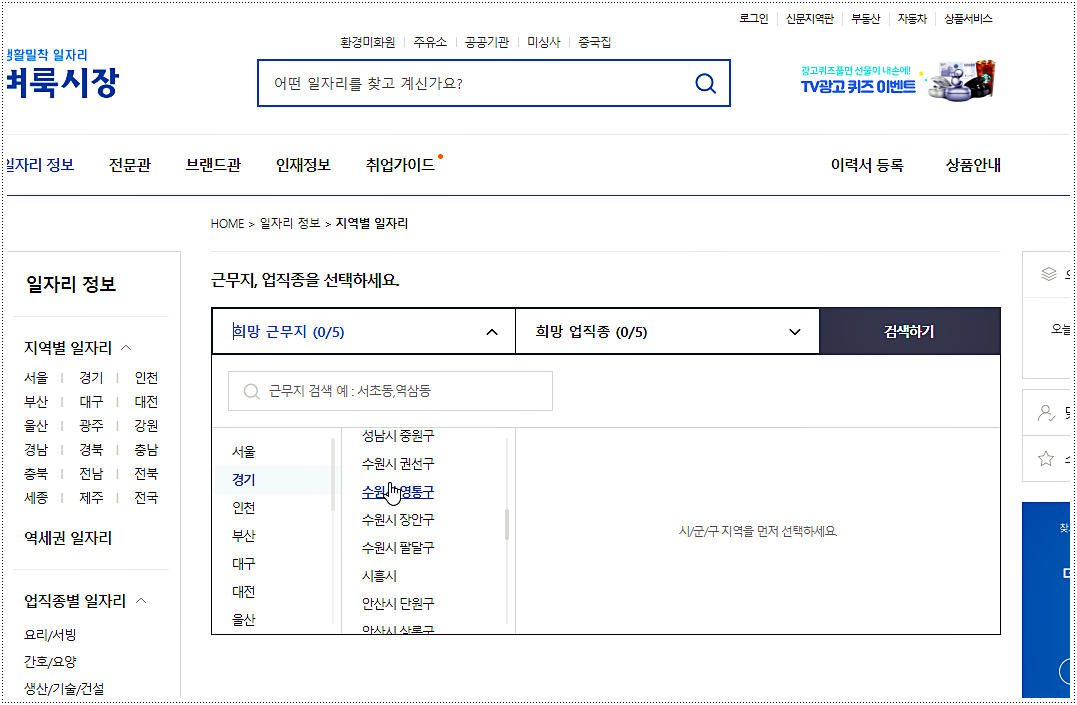This screenshot has height=705, width=1077.
Task: Click the person-check icon in right panel
Action: (x=1046, y=413)
